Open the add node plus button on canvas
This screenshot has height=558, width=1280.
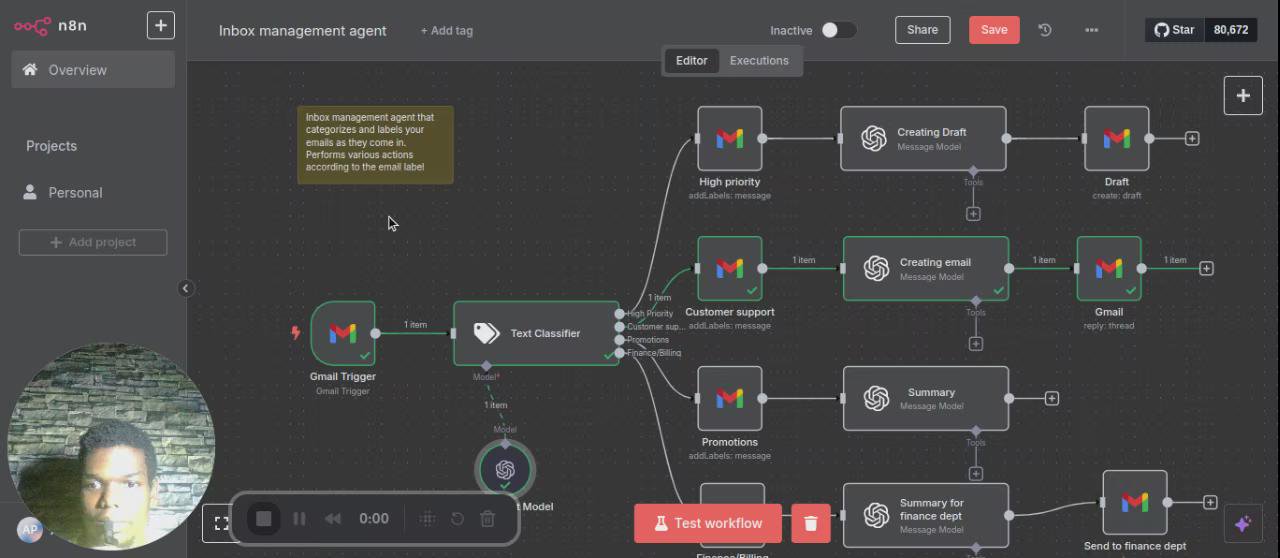(x=1243, y=96)
